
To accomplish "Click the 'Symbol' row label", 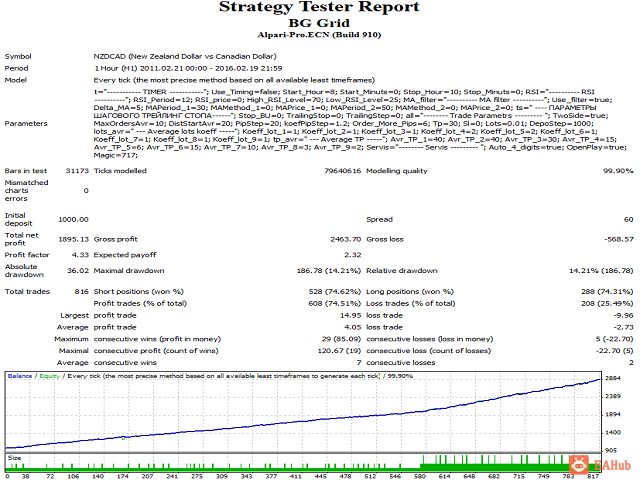I will tap(18, 56).
